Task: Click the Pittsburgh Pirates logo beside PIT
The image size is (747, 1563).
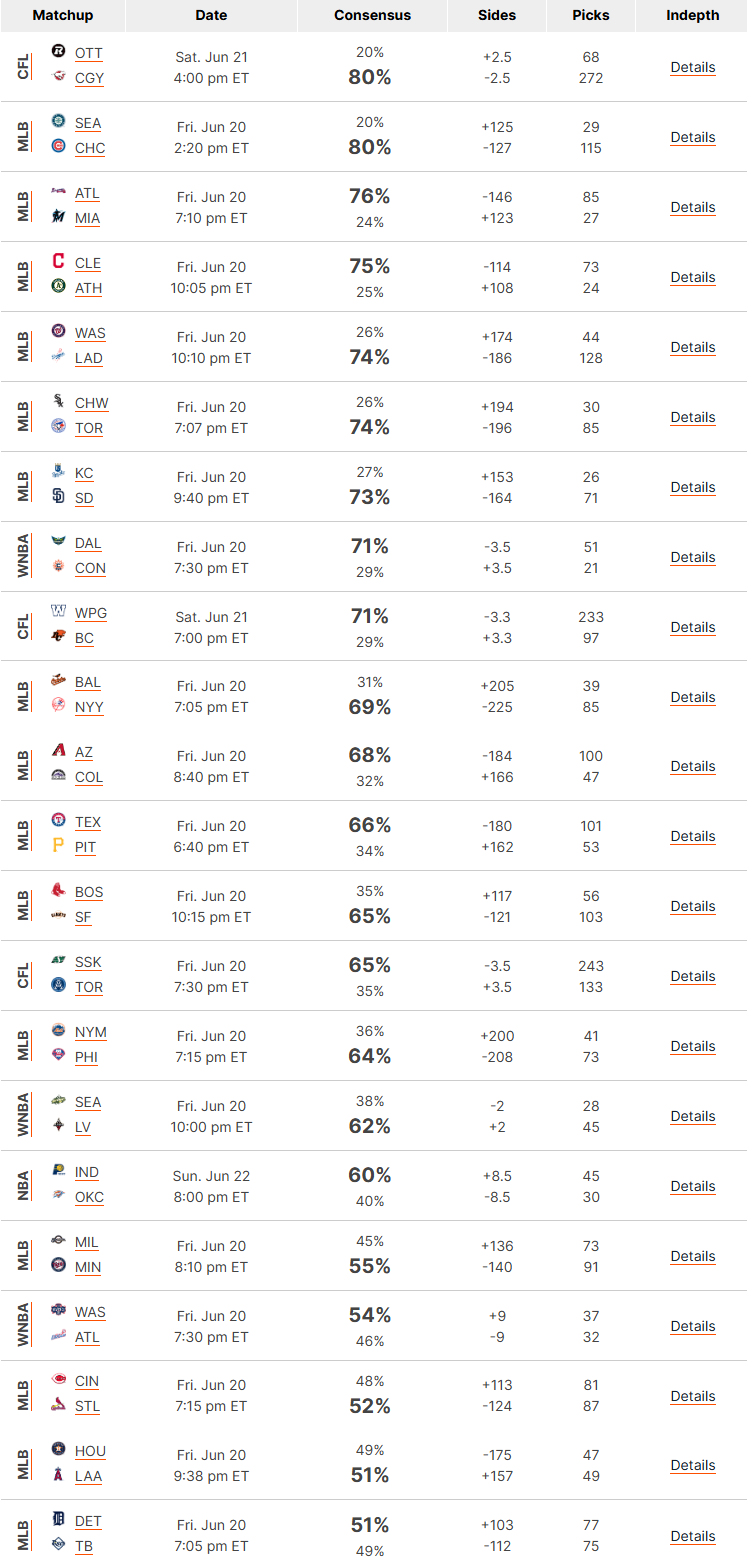Action: (58, 846)
